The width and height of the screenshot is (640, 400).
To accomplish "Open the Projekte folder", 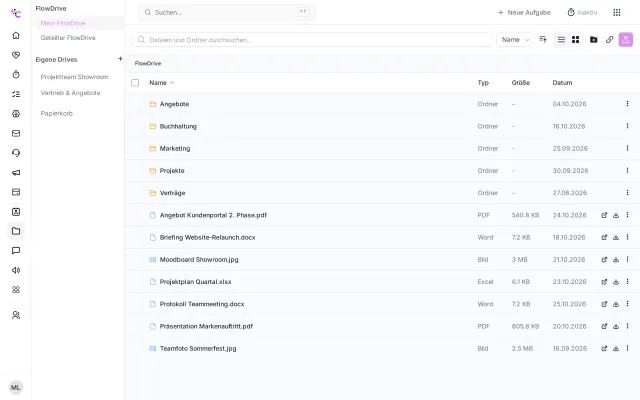I will coord(172,171).
